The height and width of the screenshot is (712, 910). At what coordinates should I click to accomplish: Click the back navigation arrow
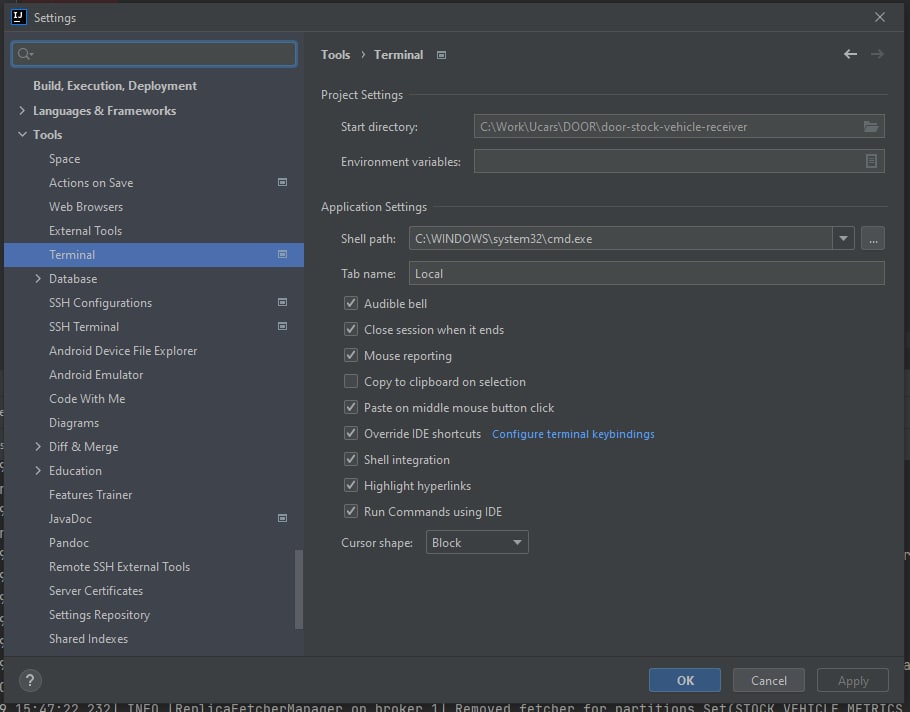[850, 54]
